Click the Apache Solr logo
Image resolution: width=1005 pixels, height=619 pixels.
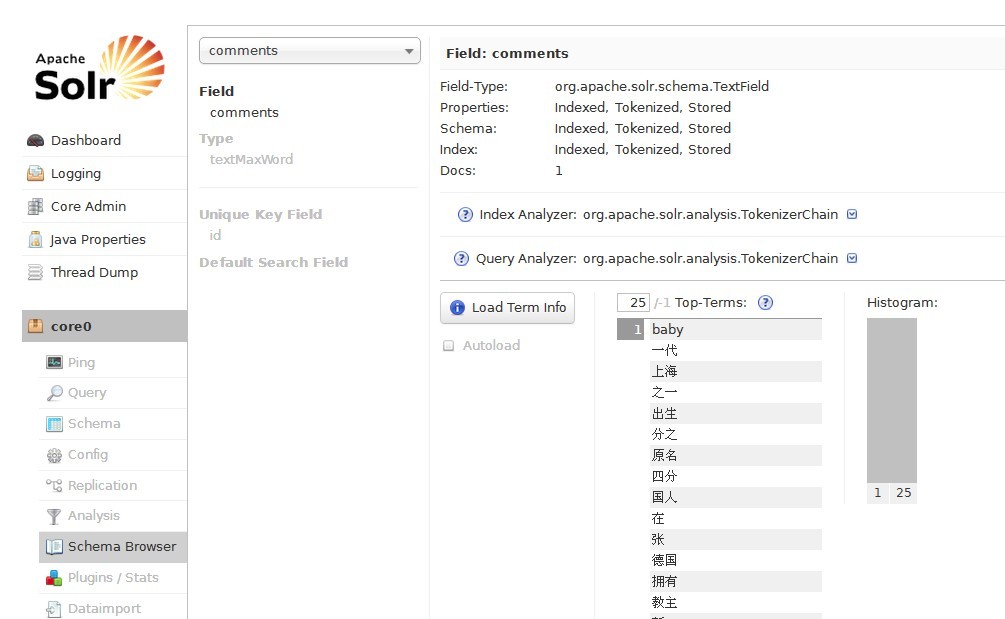pyautogui.click(x=99, y=68)
